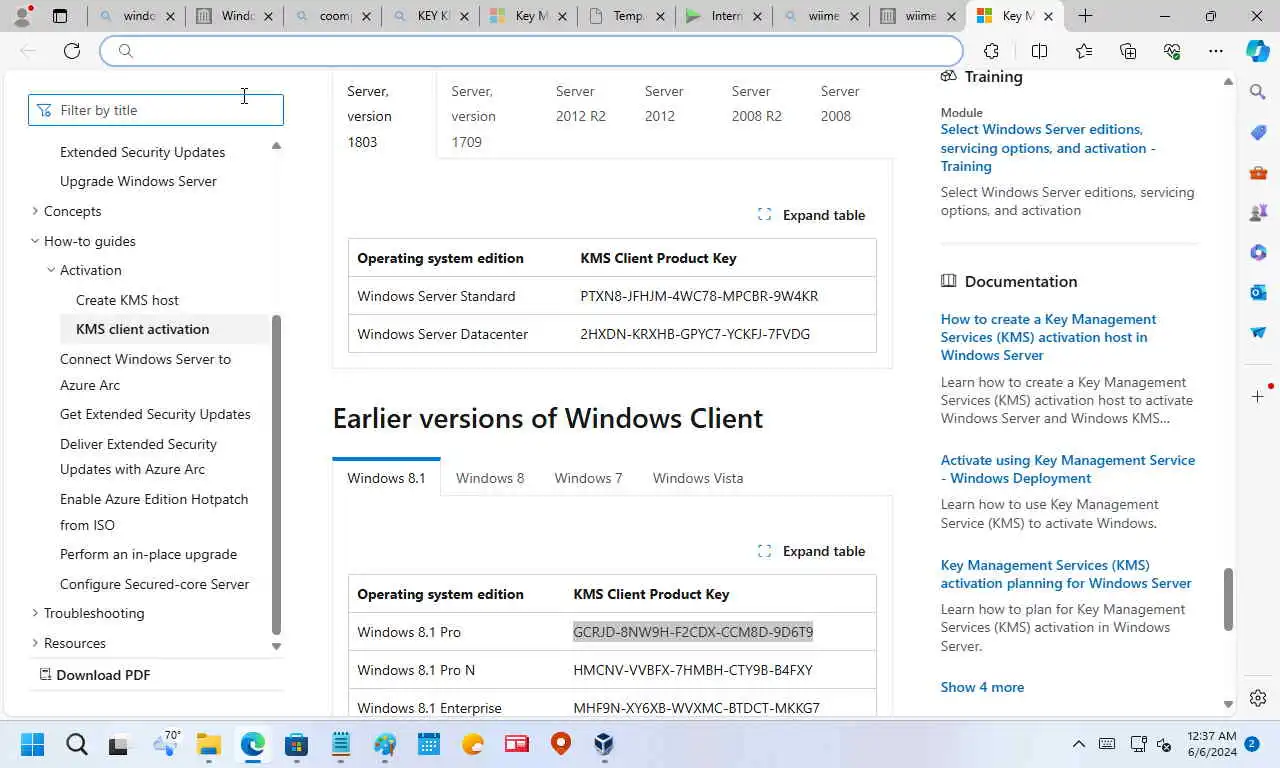
Task: Click the table of contents scrollbar
Action: pos(277,475)
